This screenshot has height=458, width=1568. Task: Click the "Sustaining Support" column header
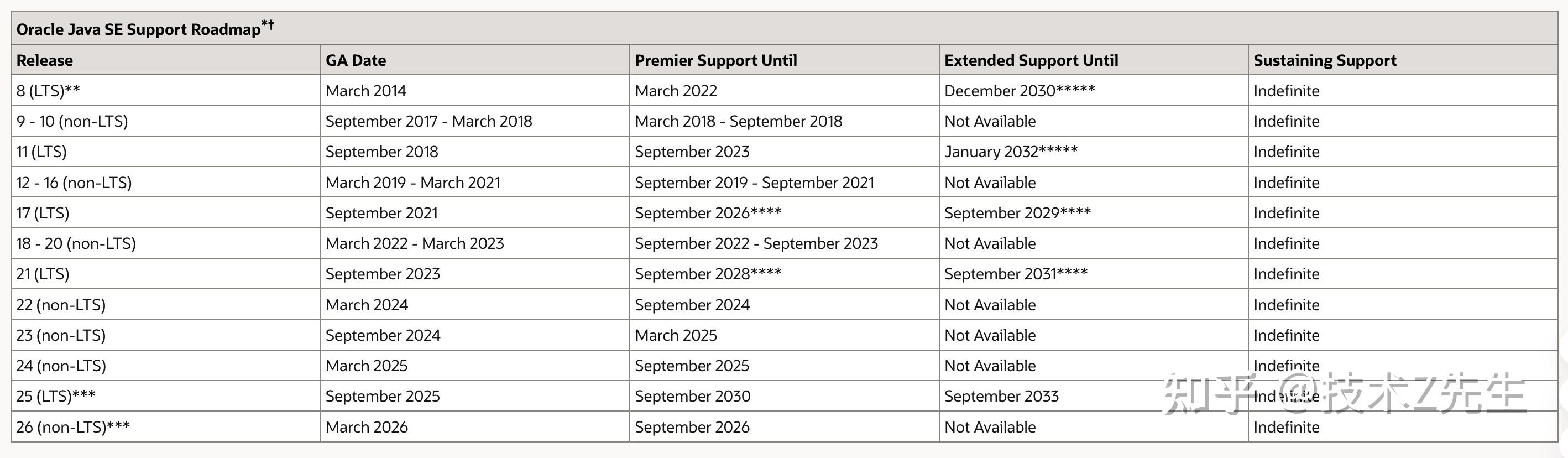1325,60
